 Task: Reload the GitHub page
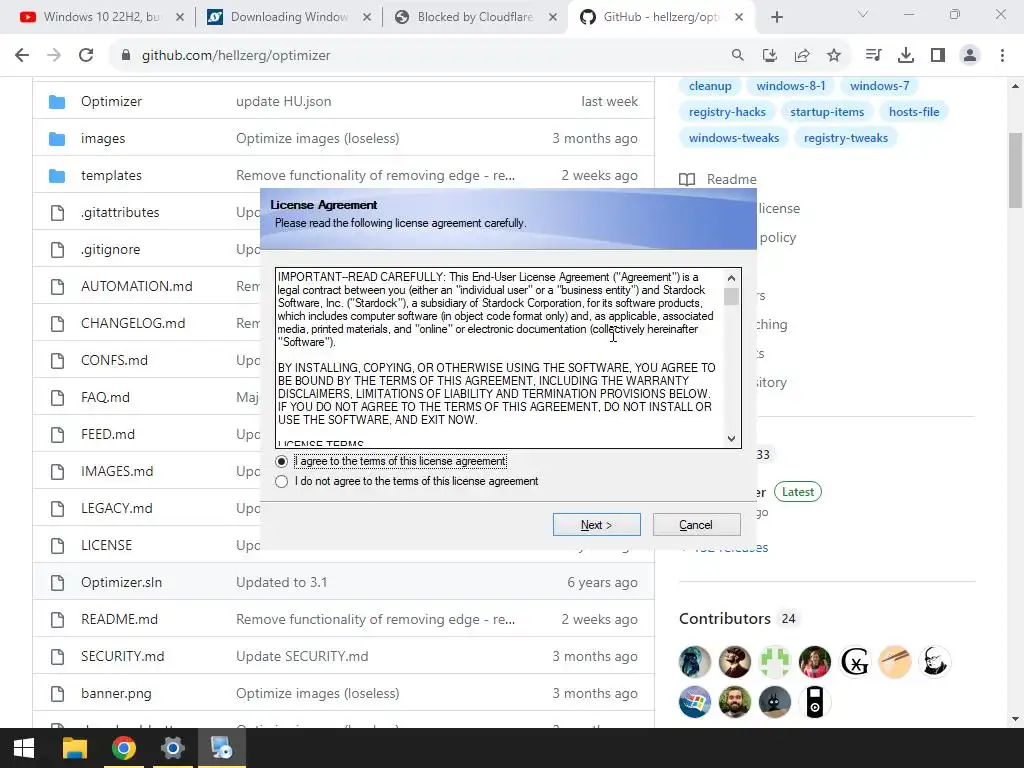[x=86, y=56]
